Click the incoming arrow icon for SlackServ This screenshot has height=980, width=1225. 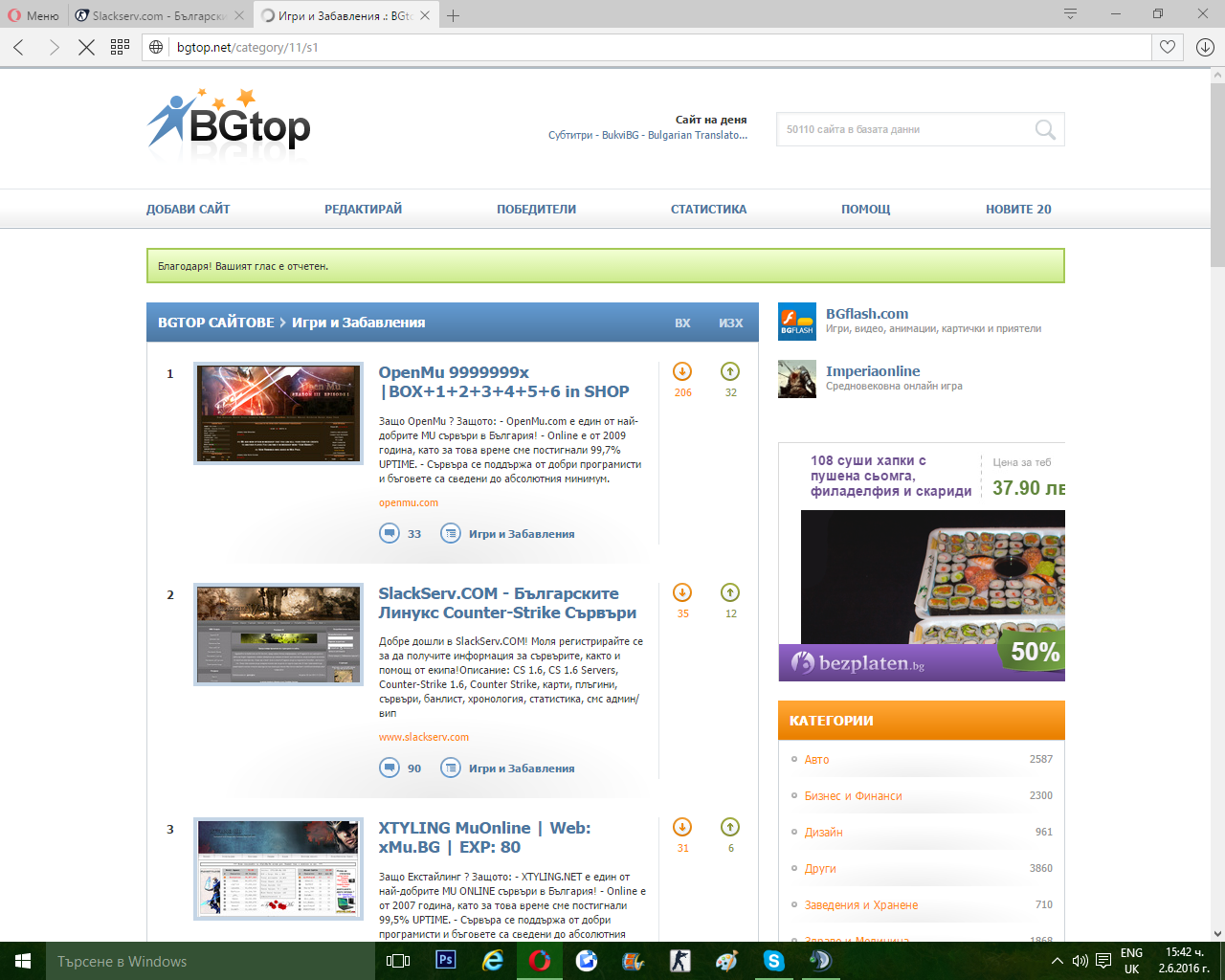682,592
